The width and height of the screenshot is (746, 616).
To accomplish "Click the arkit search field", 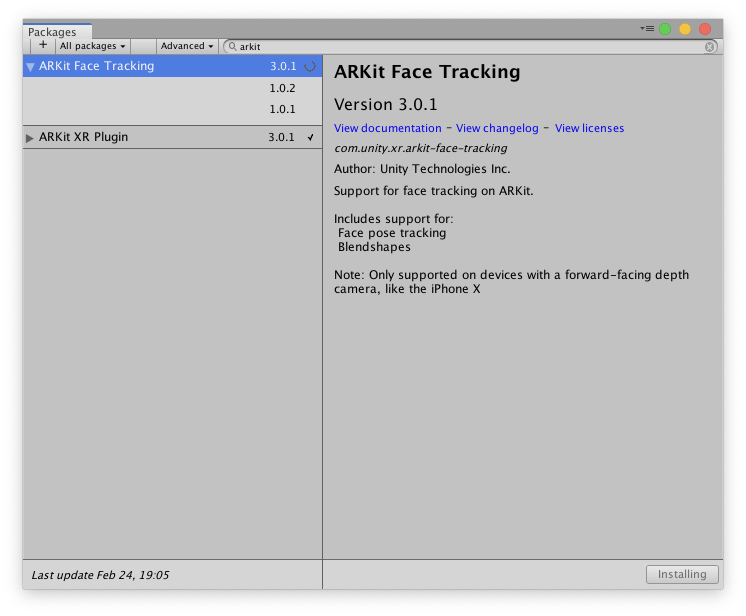I will 470,47.
